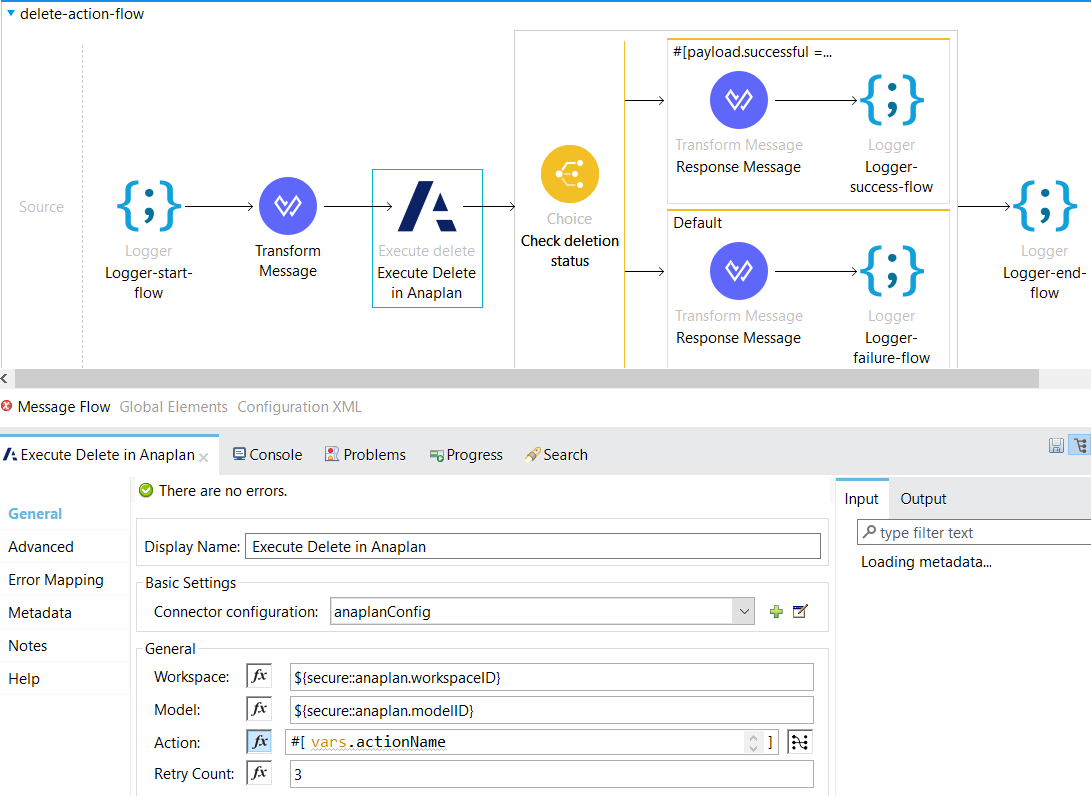Open Notes properties section
Screen dimensions: 1091x796
[27, 646]
